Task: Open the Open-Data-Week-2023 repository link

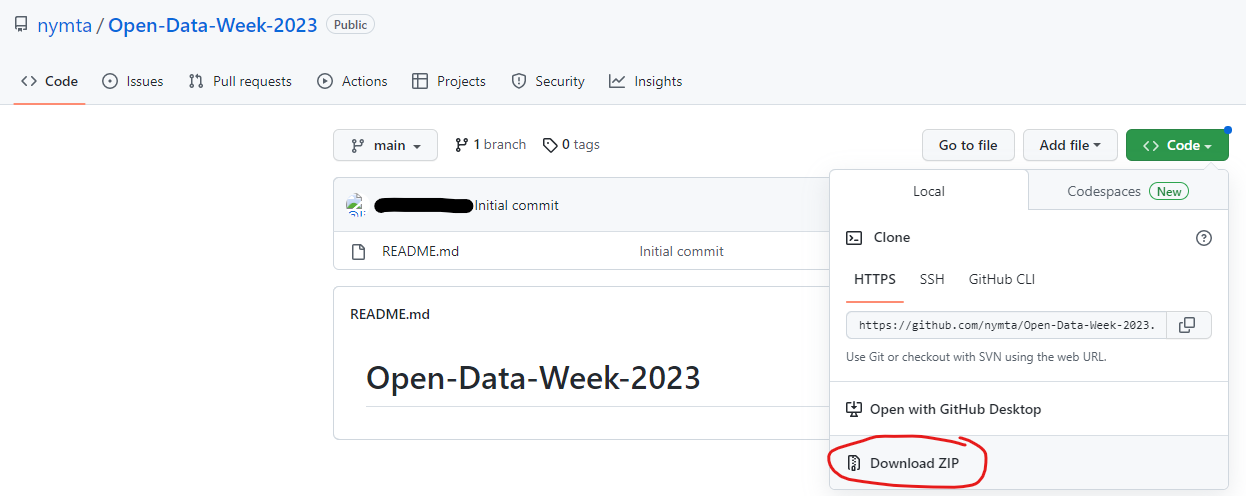Action: [x=212, y=25]
